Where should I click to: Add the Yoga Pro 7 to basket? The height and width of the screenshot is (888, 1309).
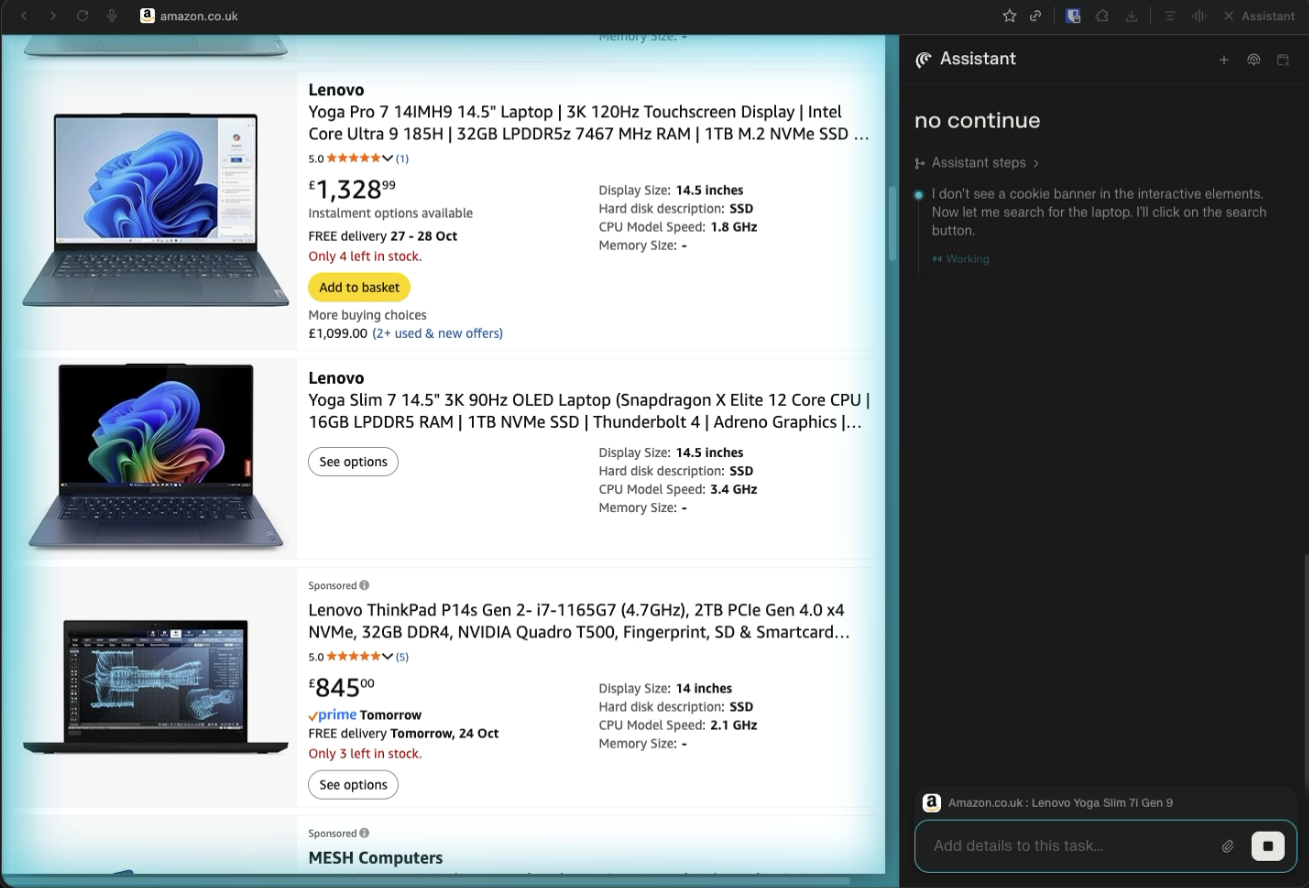tap(359, 287)
